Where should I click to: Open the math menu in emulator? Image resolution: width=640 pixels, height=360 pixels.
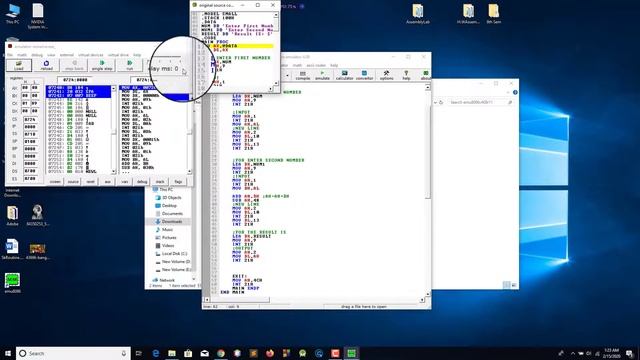pos(22,55)
